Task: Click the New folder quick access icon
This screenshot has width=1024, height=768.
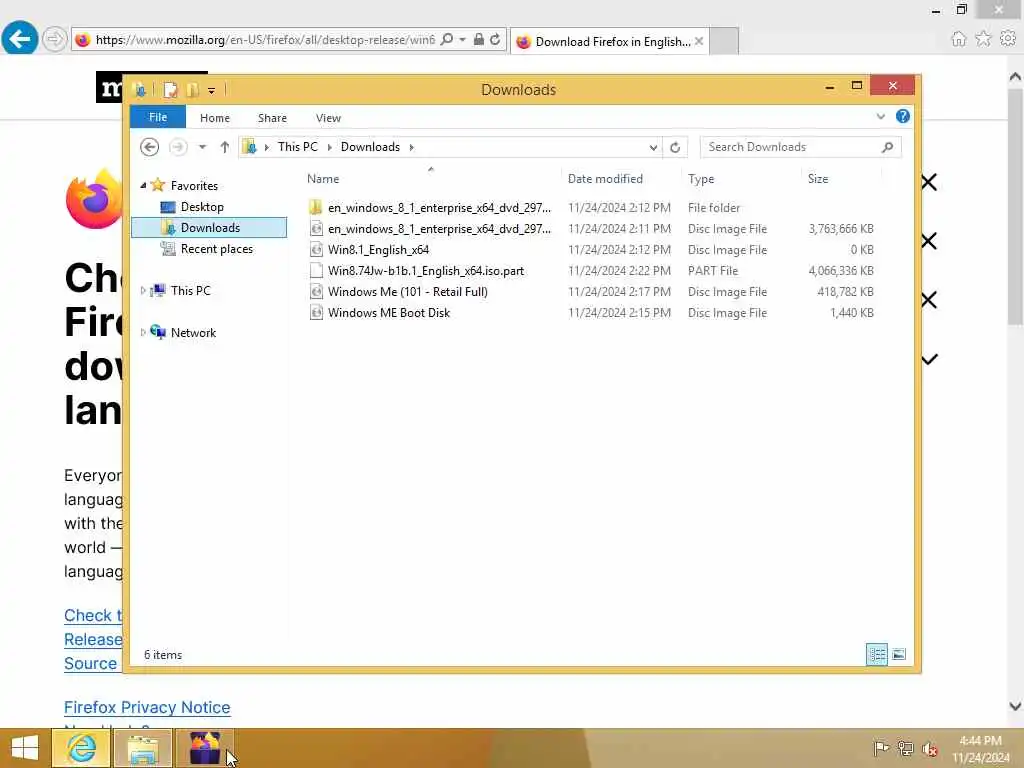Action: point(192,89)
